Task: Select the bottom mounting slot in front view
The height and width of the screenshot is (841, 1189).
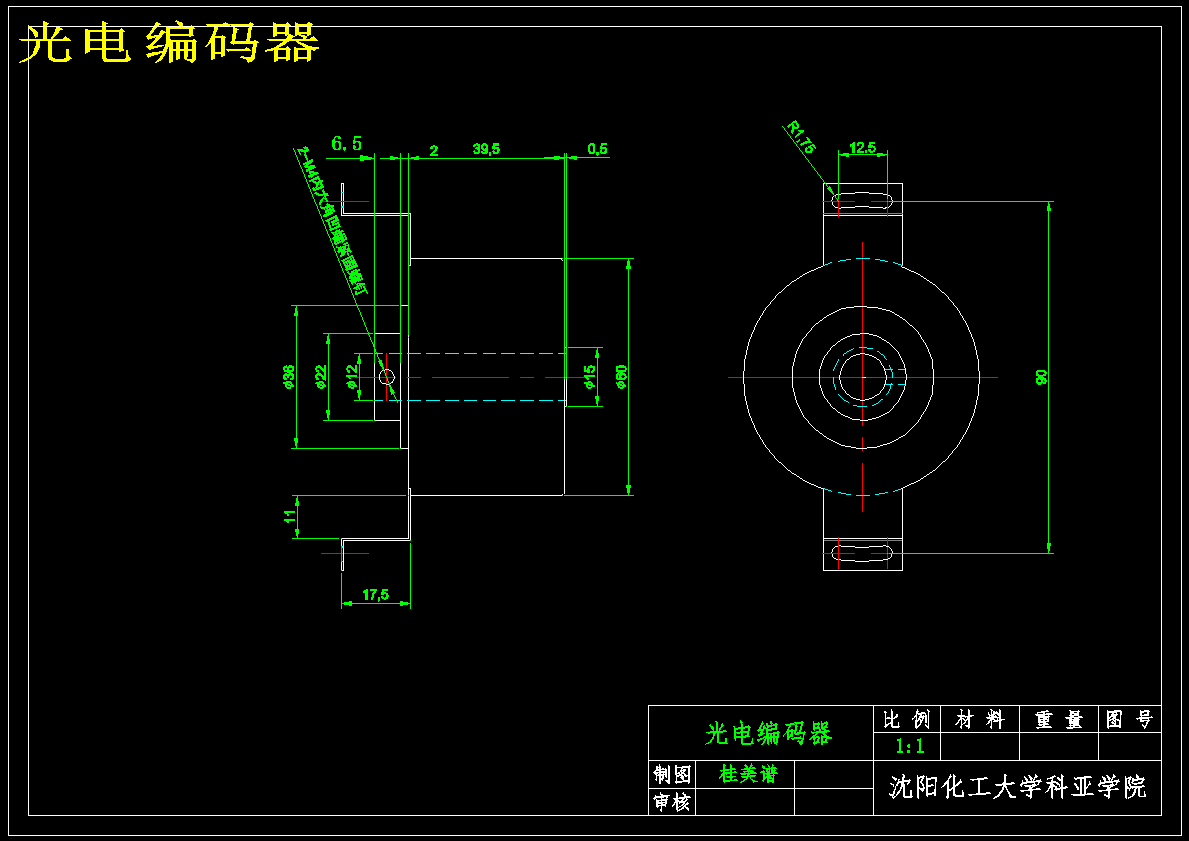Action: point(863,554)
